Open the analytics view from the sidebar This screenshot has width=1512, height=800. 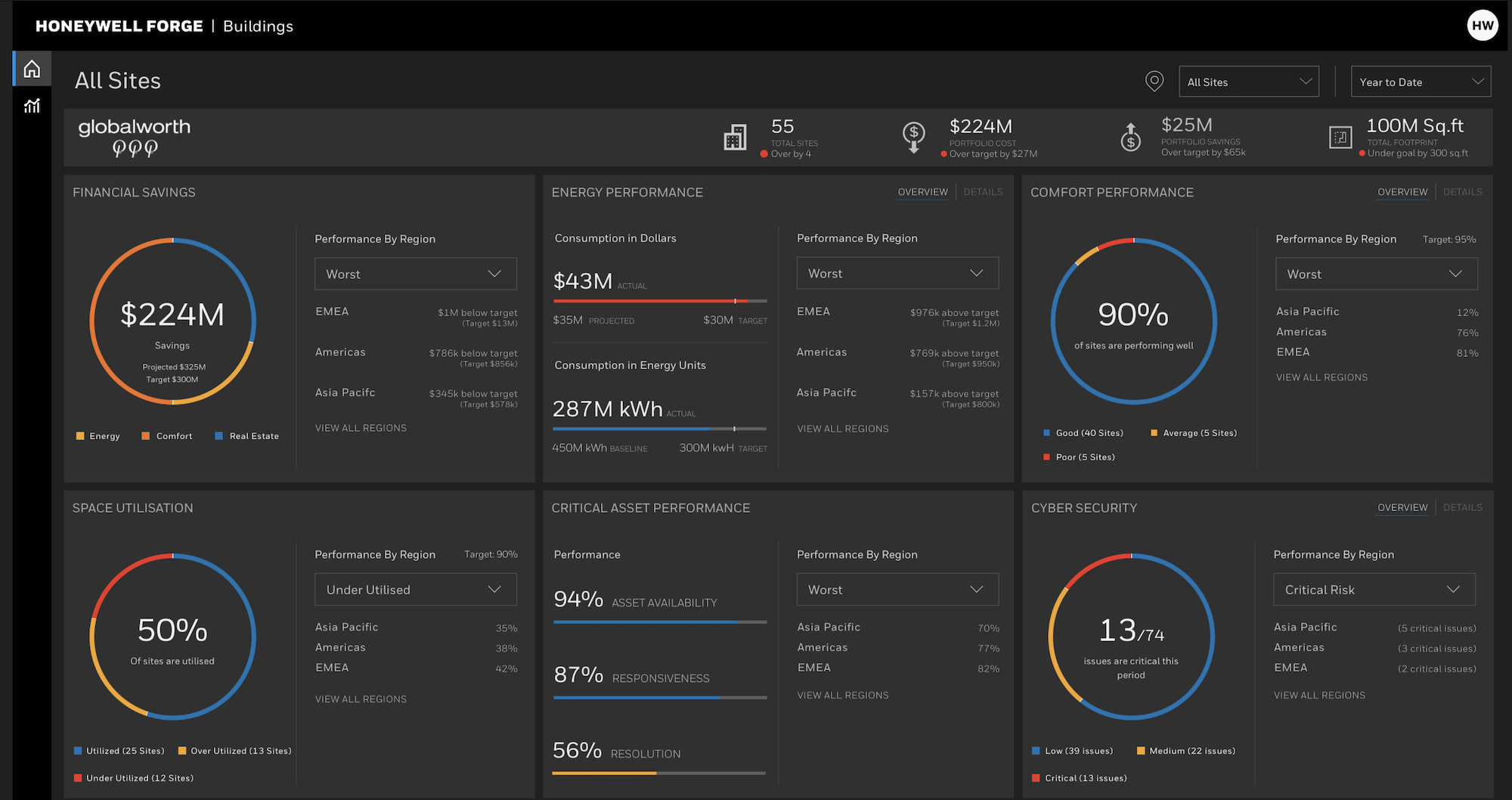click(31, 106)
